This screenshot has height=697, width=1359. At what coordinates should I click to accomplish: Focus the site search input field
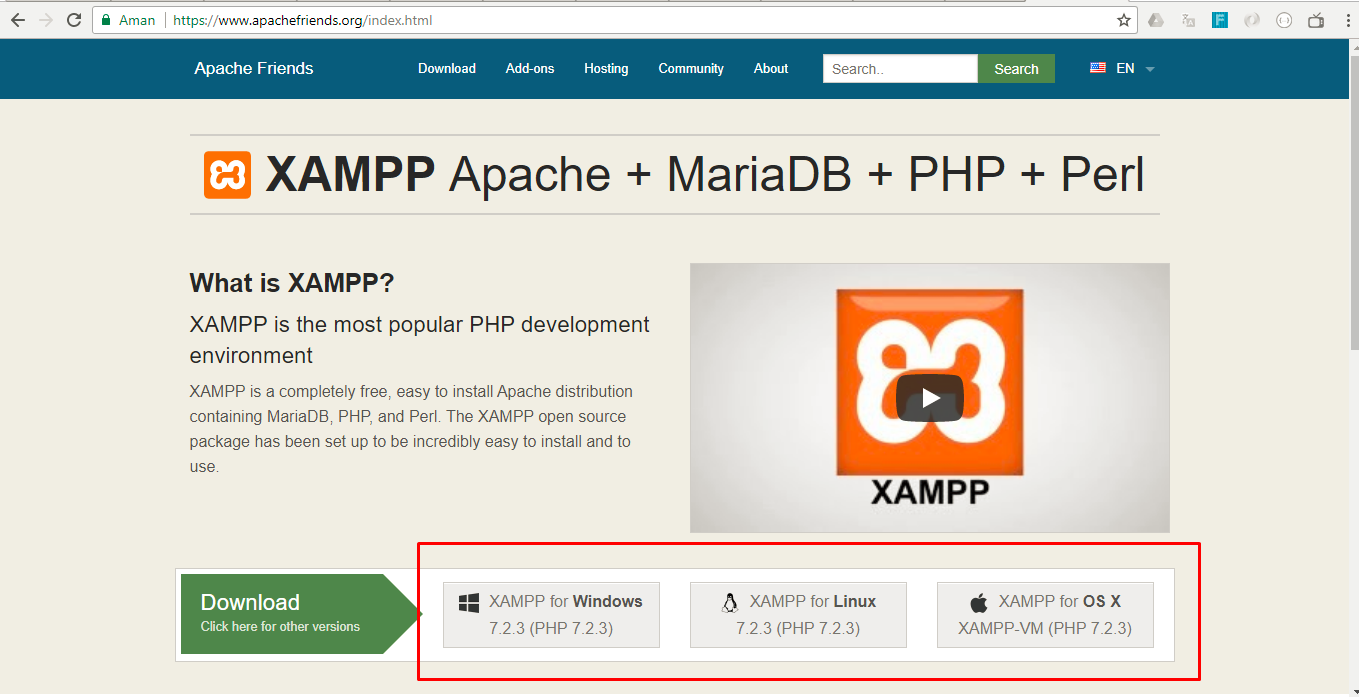pos(900,68)
